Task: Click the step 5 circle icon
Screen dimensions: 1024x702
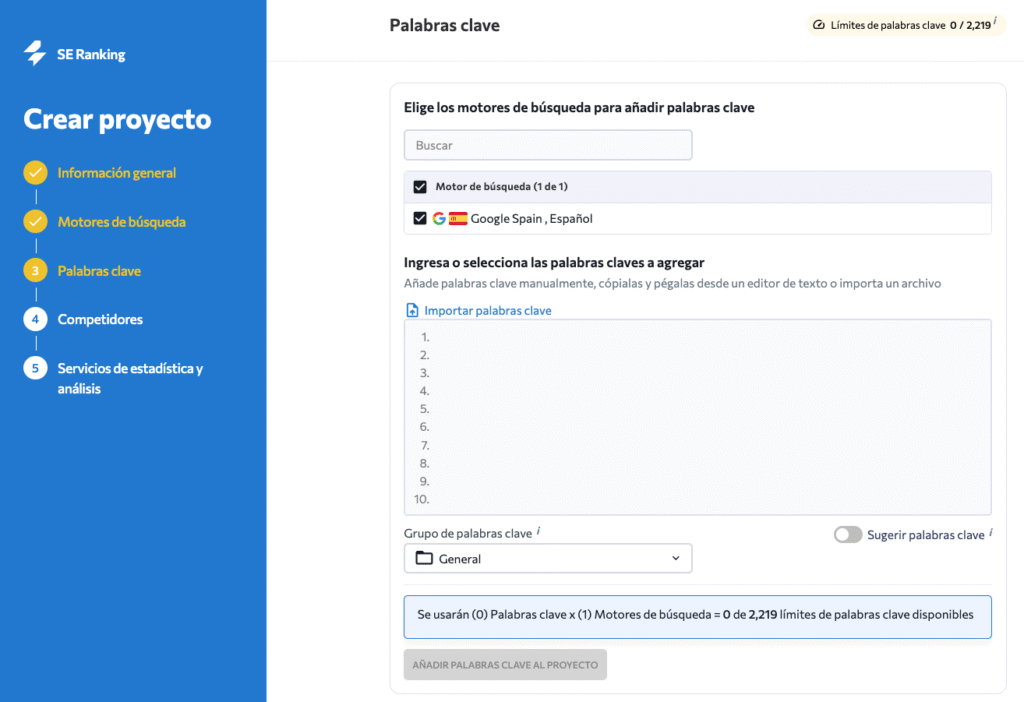Action: pyautogui.click(x=35, y=368)
